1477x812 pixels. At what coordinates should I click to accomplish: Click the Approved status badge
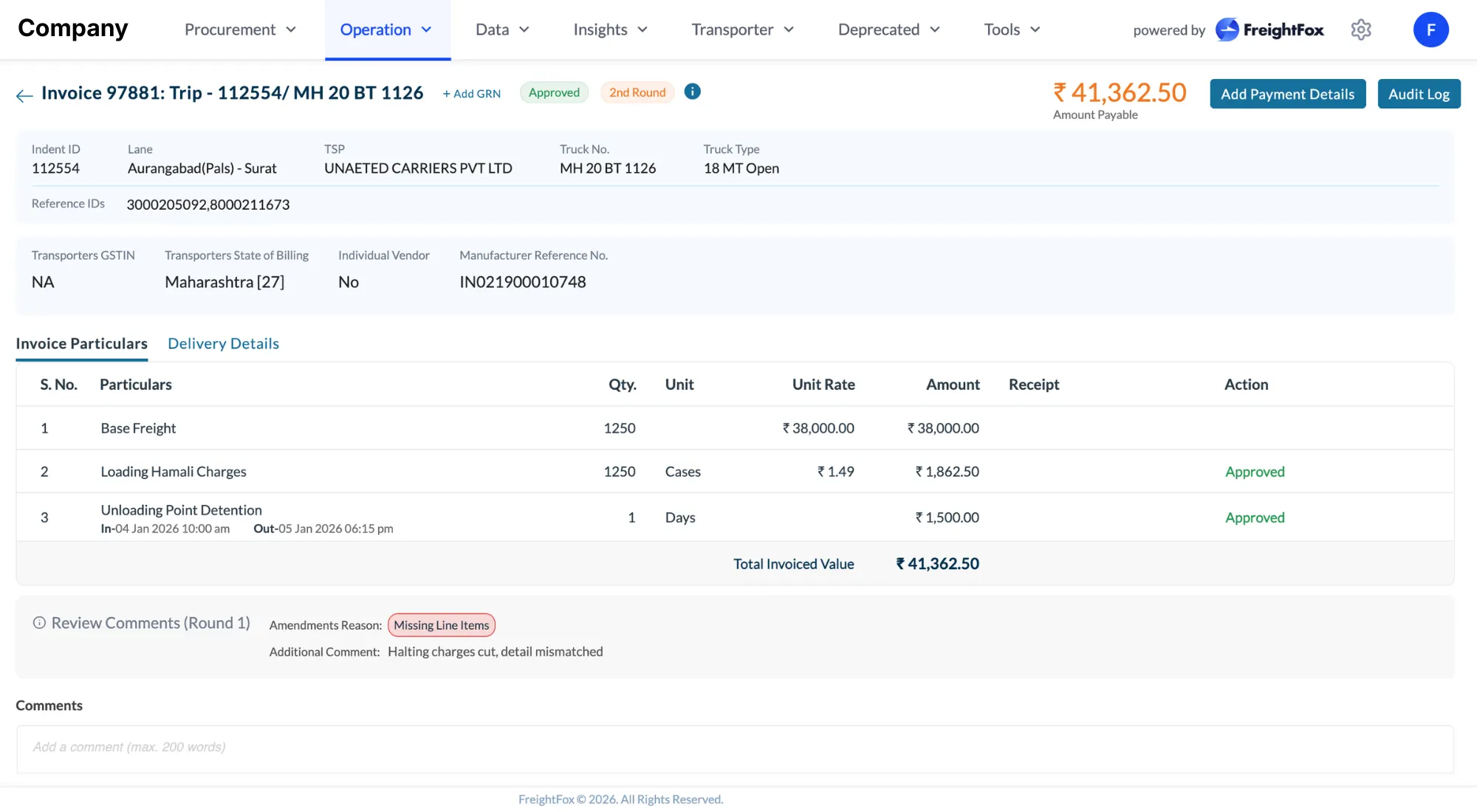tap(554, 92)
